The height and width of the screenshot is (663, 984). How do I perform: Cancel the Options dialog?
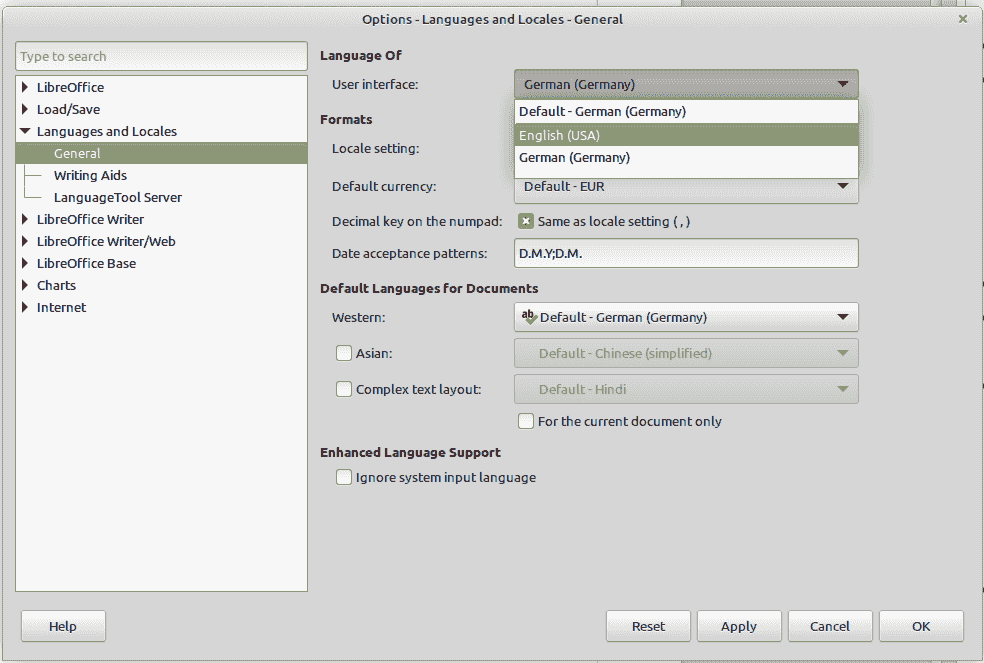[x=830, y=626]
